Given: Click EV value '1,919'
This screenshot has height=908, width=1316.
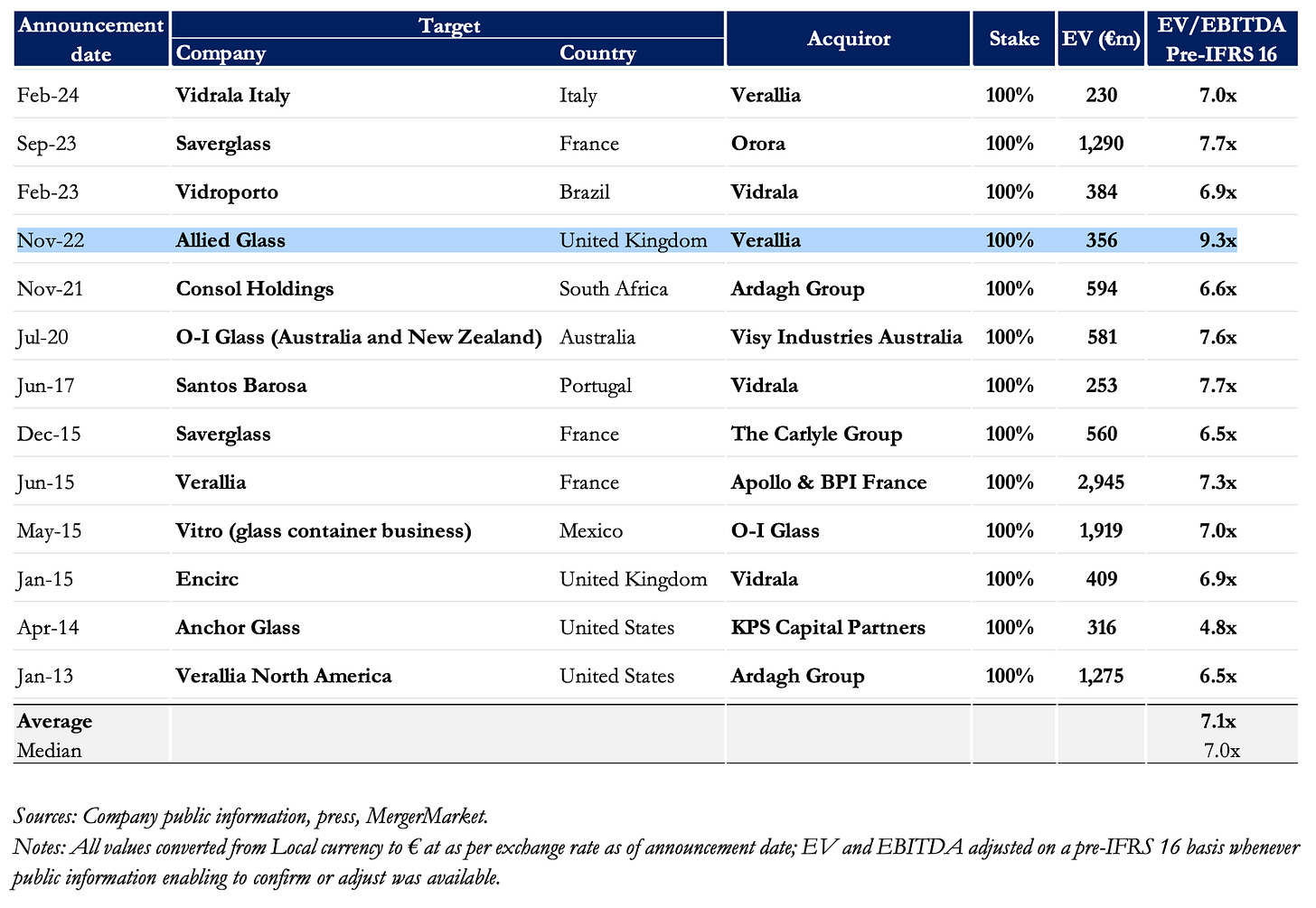Looking at the screenshot, I should click(1101, 531).
